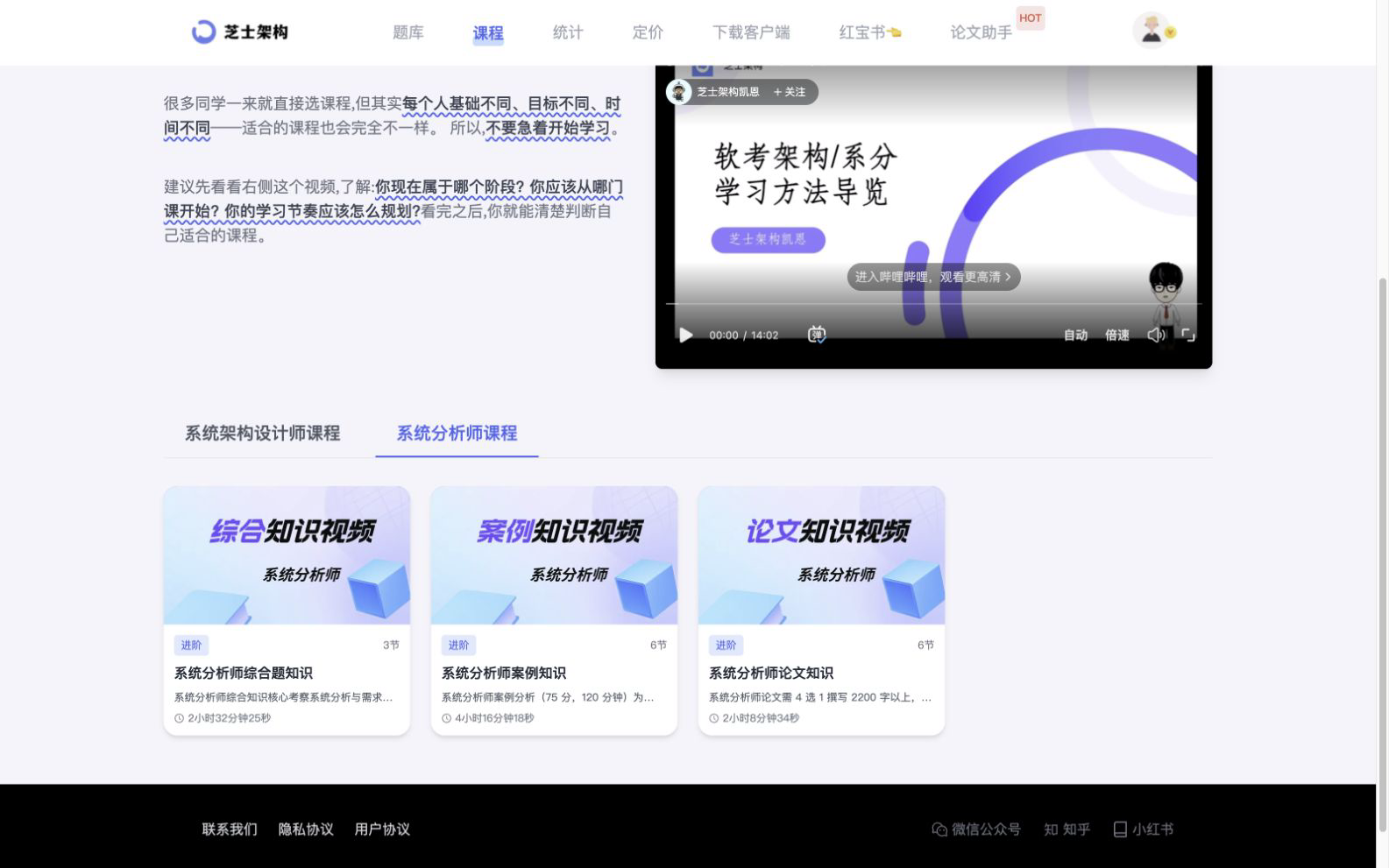Open the 综合知识视频 course thumbnail
This screenshot has height=868, width=1389.
point(287,555)
